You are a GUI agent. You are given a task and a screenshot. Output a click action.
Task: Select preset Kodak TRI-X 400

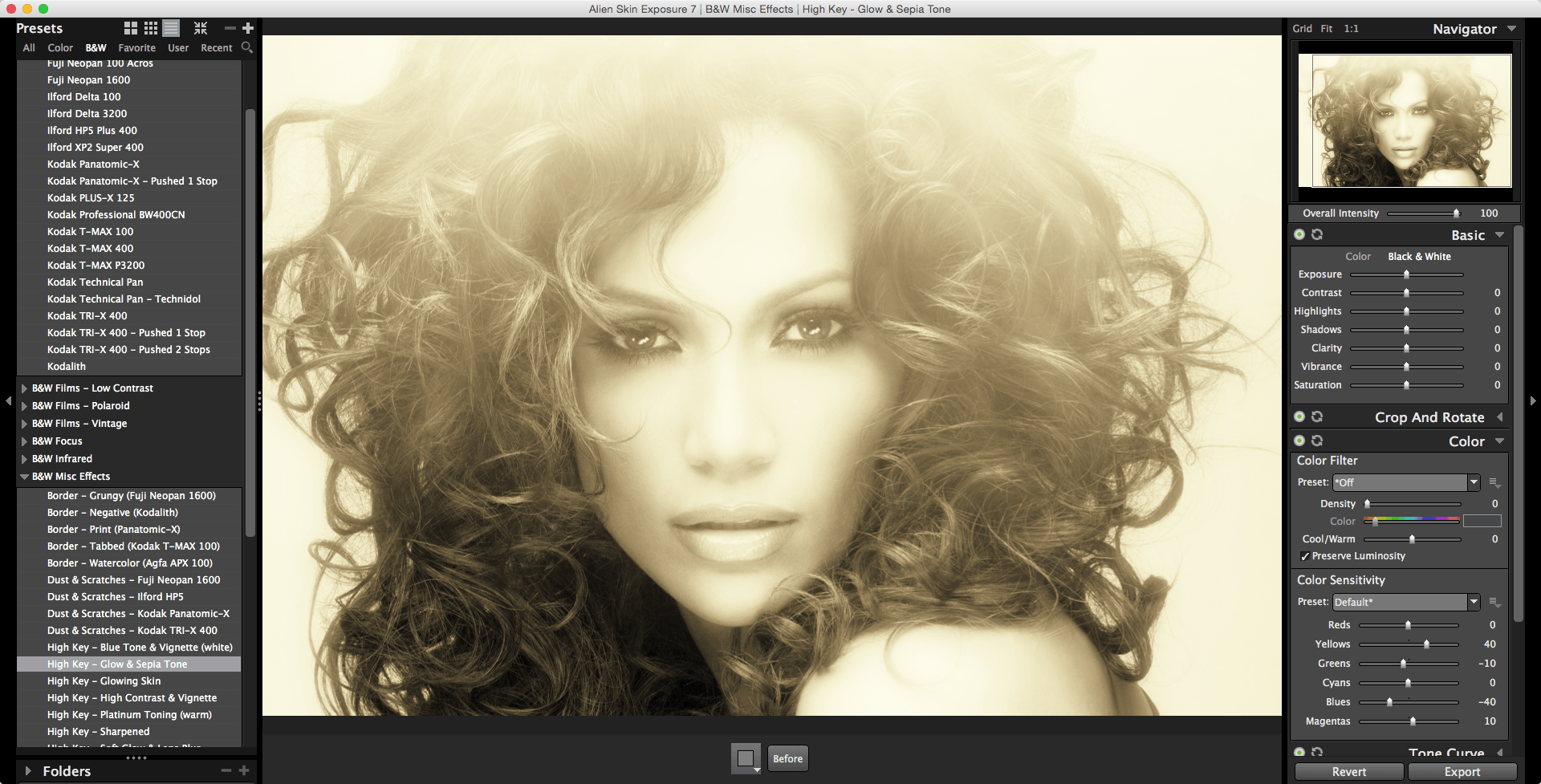pos(128,316)
